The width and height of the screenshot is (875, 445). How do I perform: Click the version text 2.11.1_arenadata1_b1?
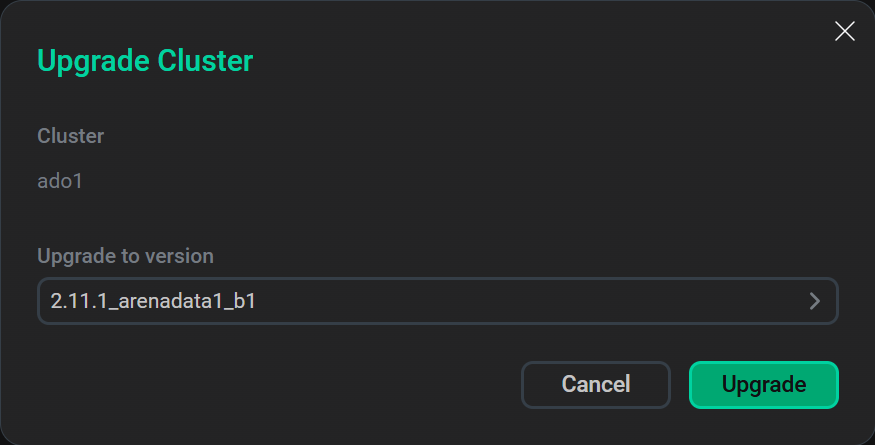153,301
